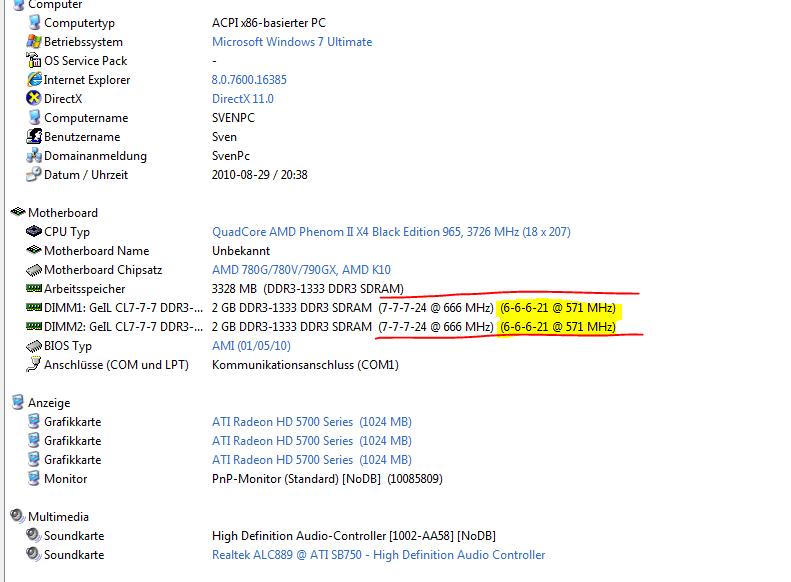Select the Motherboard section header text
The image size is (791, 582).
click(63, 213)
